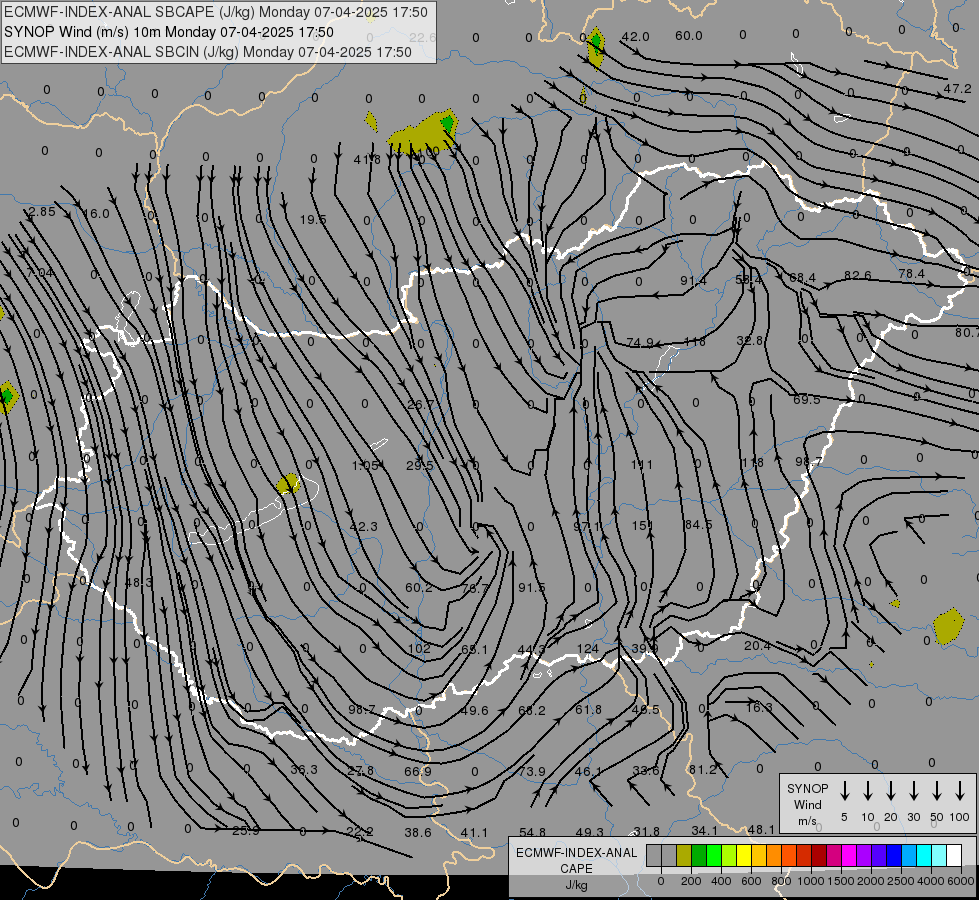Click the 82.6 value in the northeast
This screenshot has width=979, height=900.
(x=857, y=275)
